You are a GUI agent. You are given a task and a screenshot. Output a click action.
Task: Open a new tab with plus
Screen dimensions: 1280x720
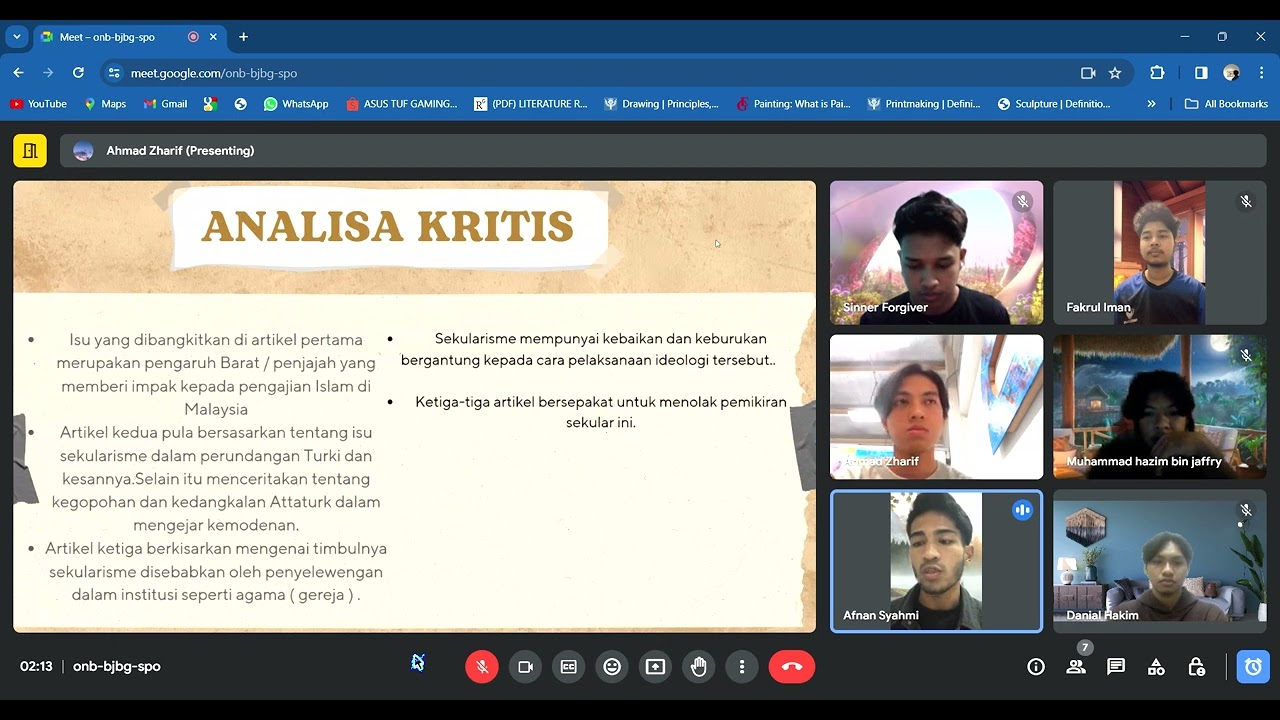point(243,37)
